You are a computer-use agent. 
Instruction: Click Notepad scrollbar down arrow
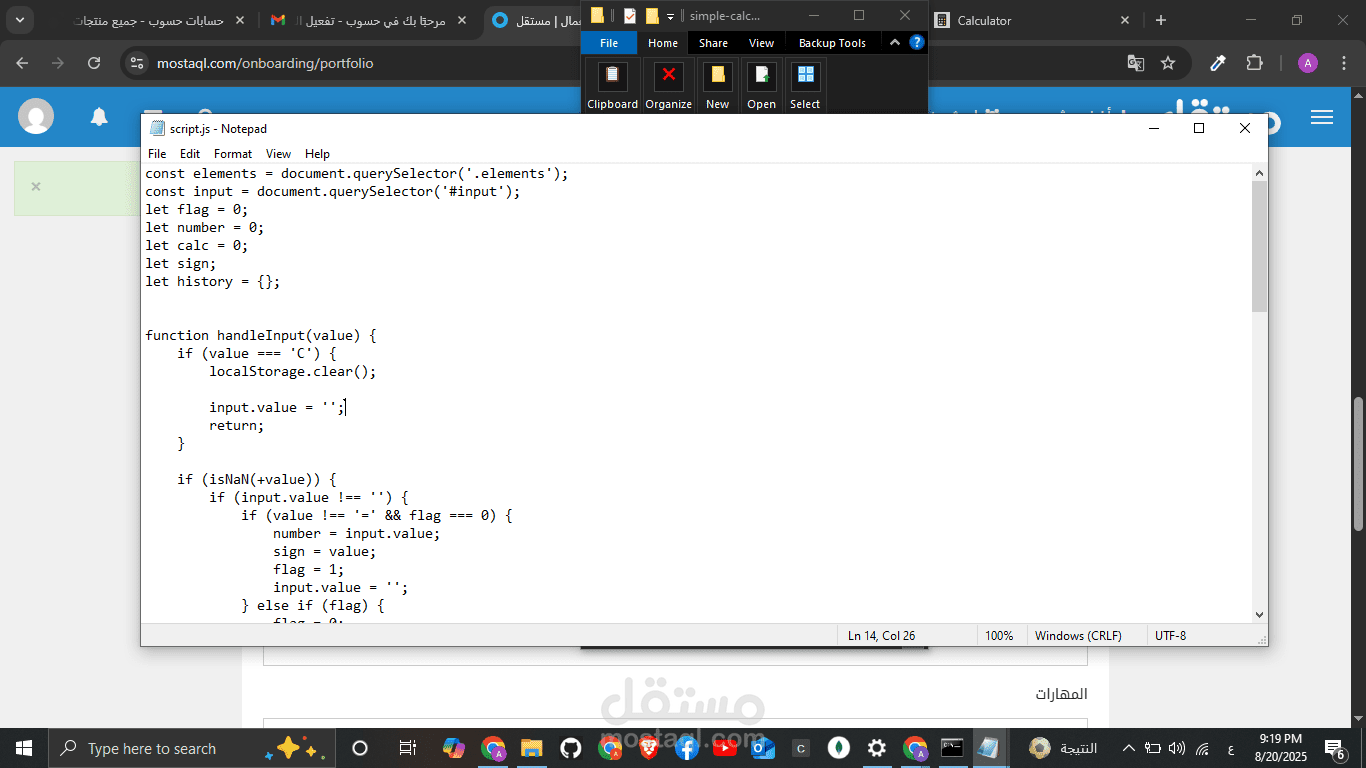(x=1259, y=614)
